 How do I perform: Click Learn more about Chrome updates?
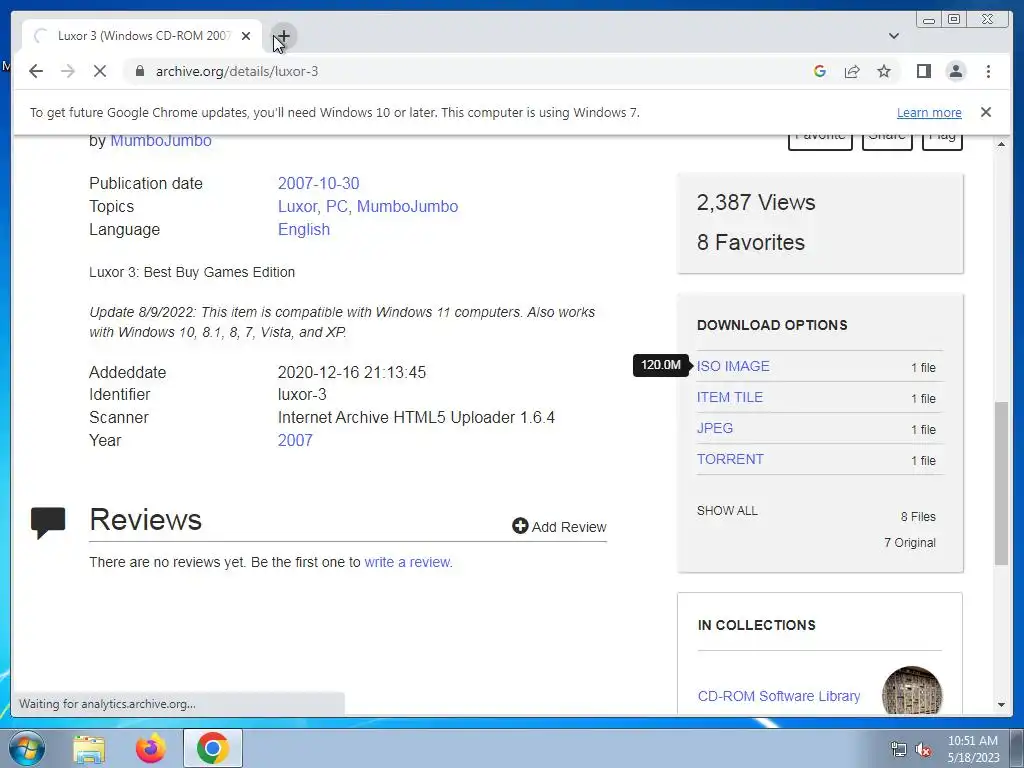pyautogui.click(x=929, y=112)
